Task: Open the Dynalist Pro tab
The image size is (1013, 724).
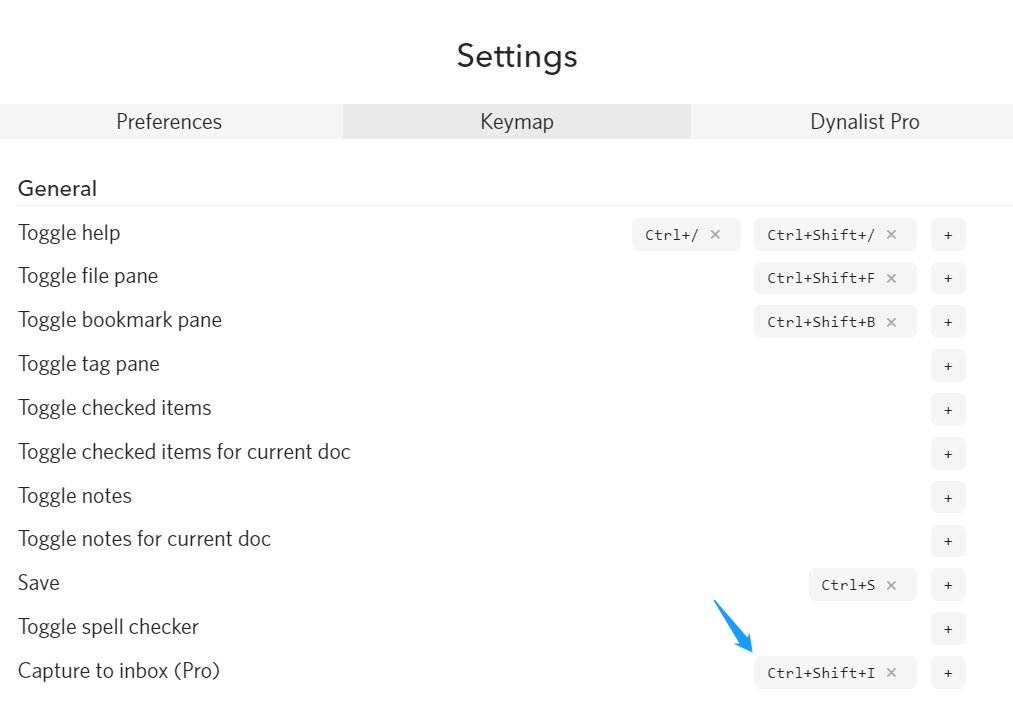Action: point(864,122)
